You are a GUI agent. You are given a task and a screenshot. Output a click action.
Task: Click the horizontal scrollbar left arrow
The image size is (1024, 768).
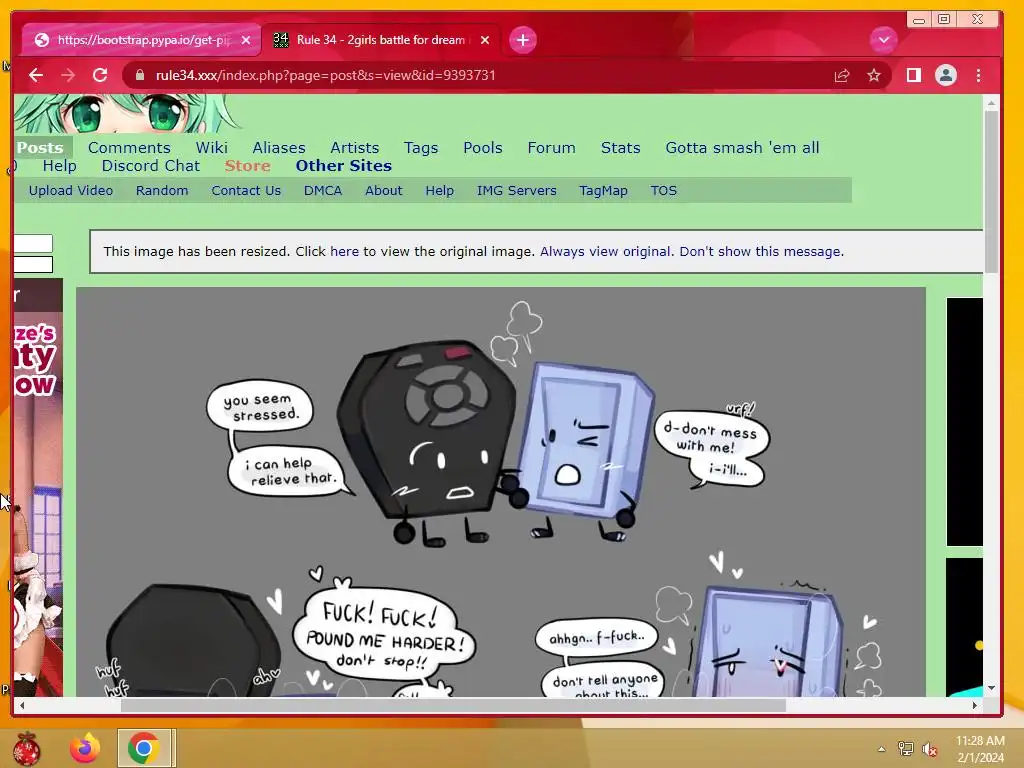click(x=22, y=705)
